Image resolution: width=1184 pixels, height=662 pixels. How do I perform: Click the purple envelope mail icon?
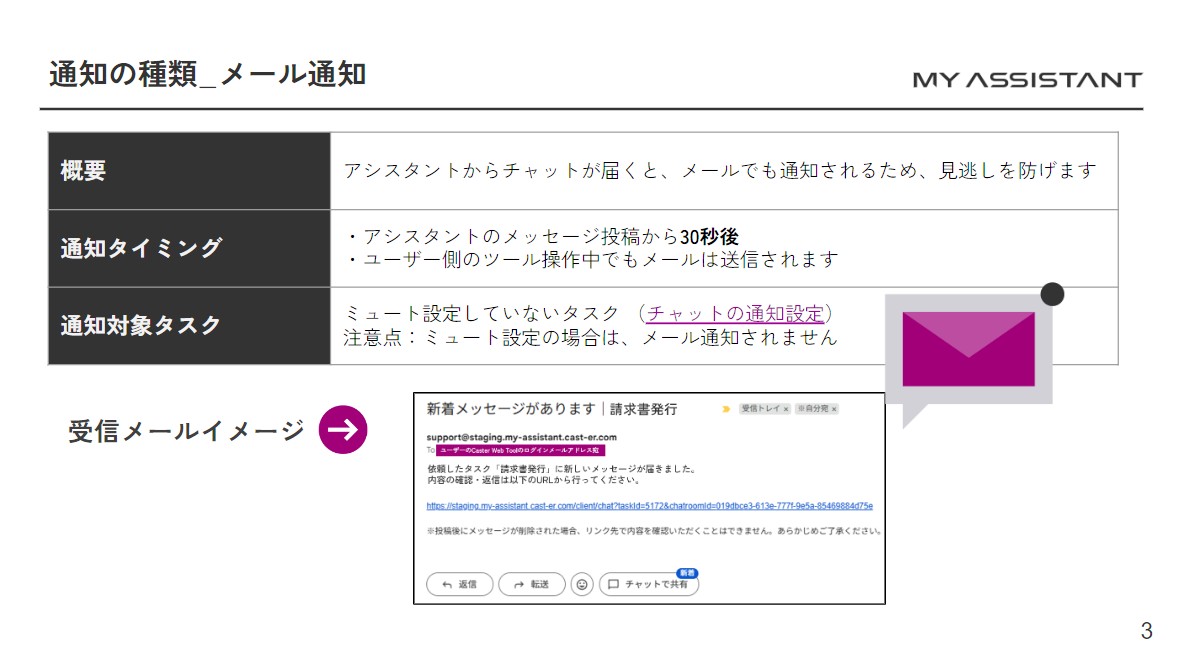[x=969, y=349]
